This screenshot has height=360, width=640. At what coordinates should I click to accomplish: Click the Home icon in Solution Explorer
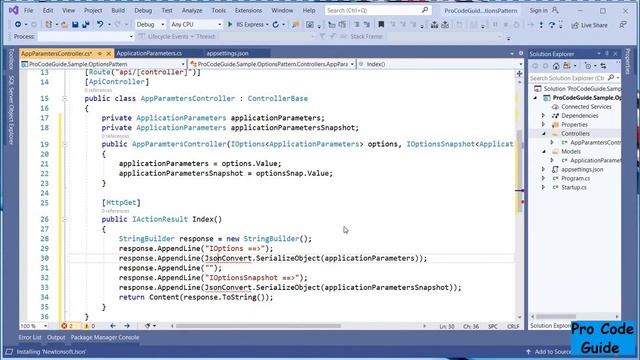pos(556,66)
